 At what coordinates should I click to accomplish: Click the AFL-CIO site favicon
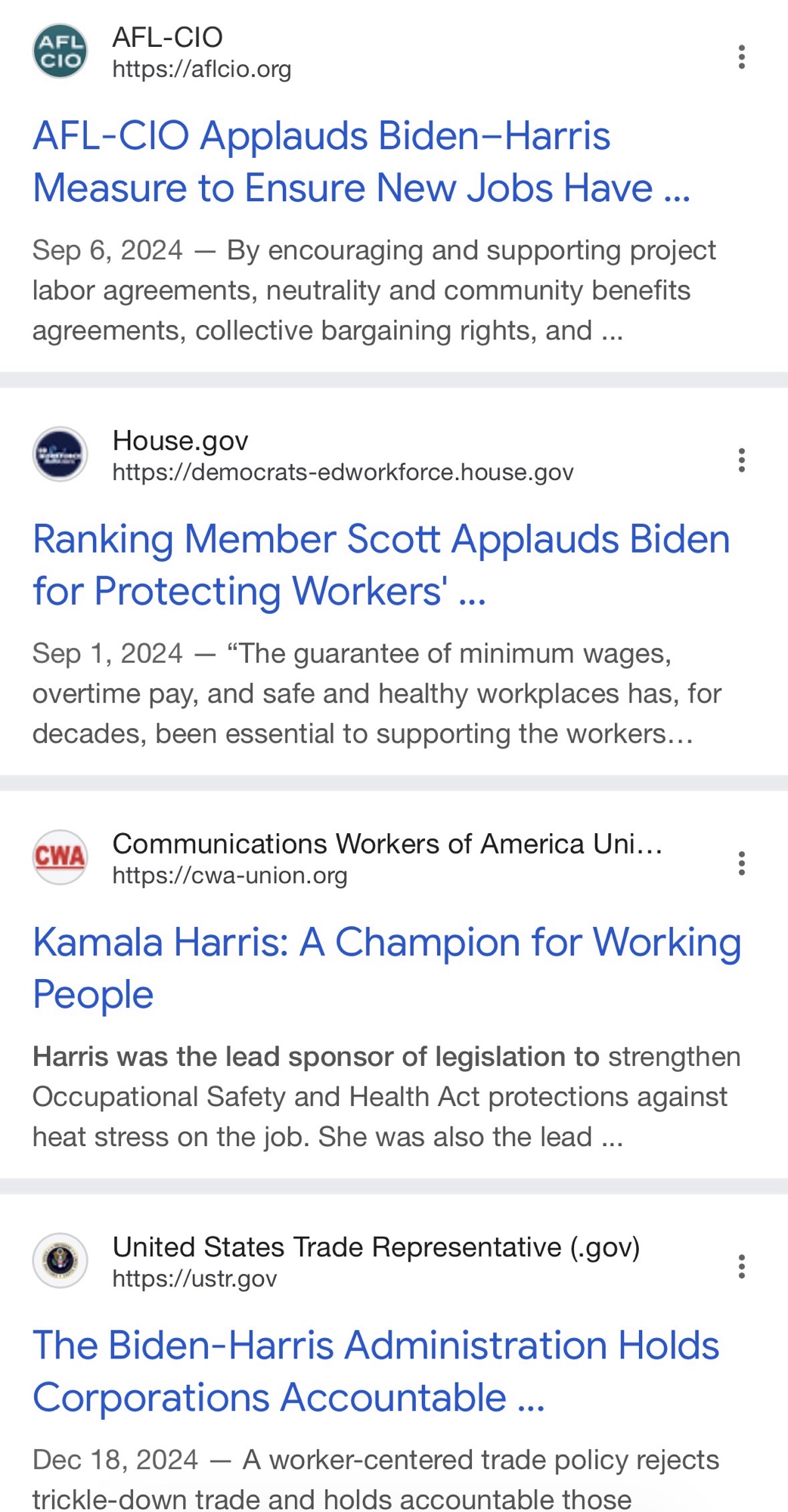pos(60,51)
